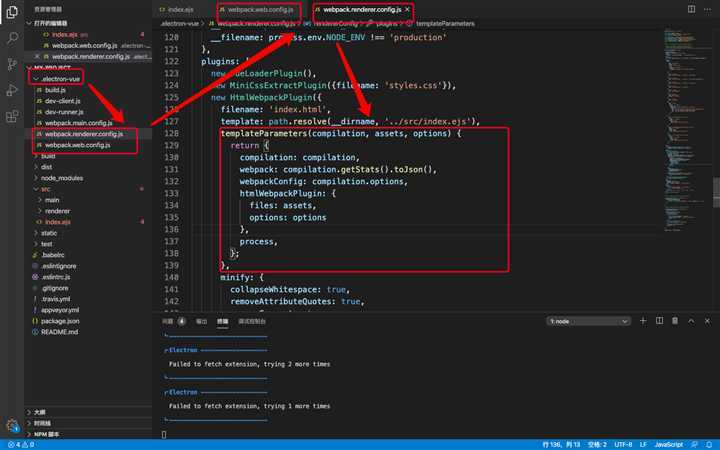Screen dimensions: 720x450
Task: Open the Search view in activity bar
Action: 12,38
